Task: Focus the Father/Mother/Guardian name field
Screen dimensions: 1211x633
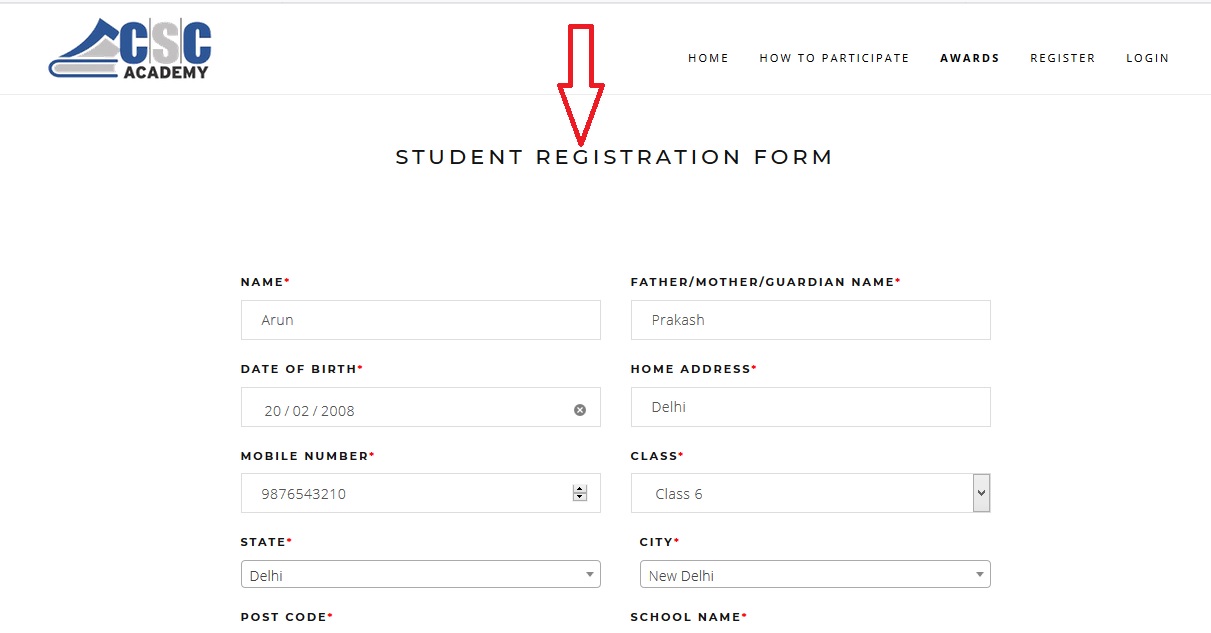Action: (810, 320)
